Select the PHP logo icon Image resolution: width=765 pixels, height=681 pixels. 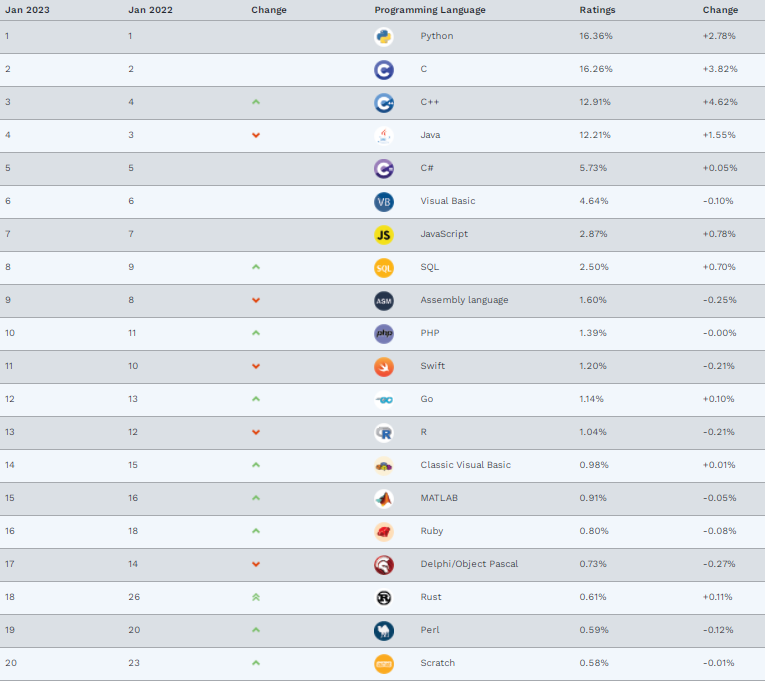[384, 334]
